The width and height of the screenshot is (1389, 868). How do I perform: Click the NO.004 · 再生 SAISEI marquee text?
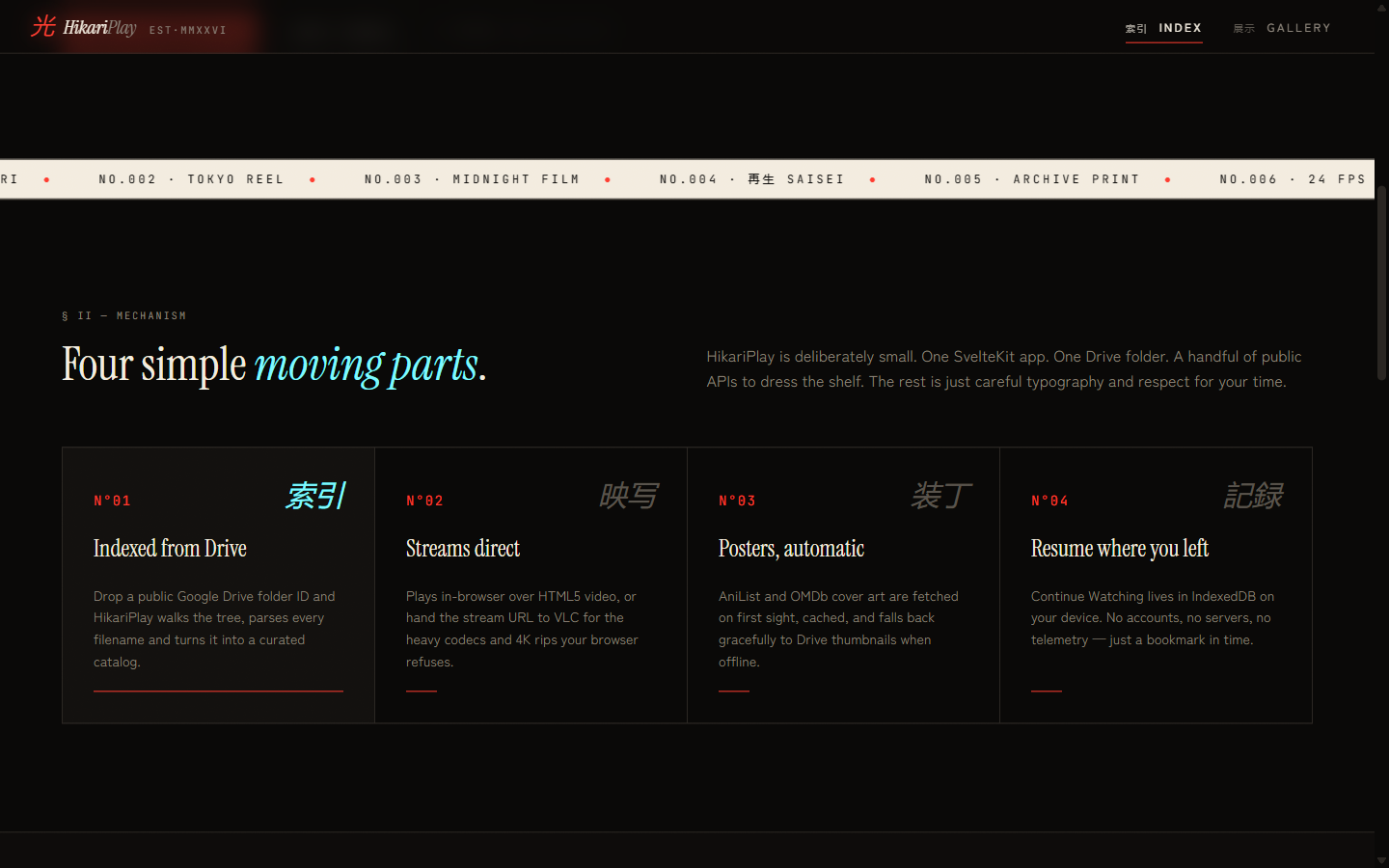tap(751, 179)
